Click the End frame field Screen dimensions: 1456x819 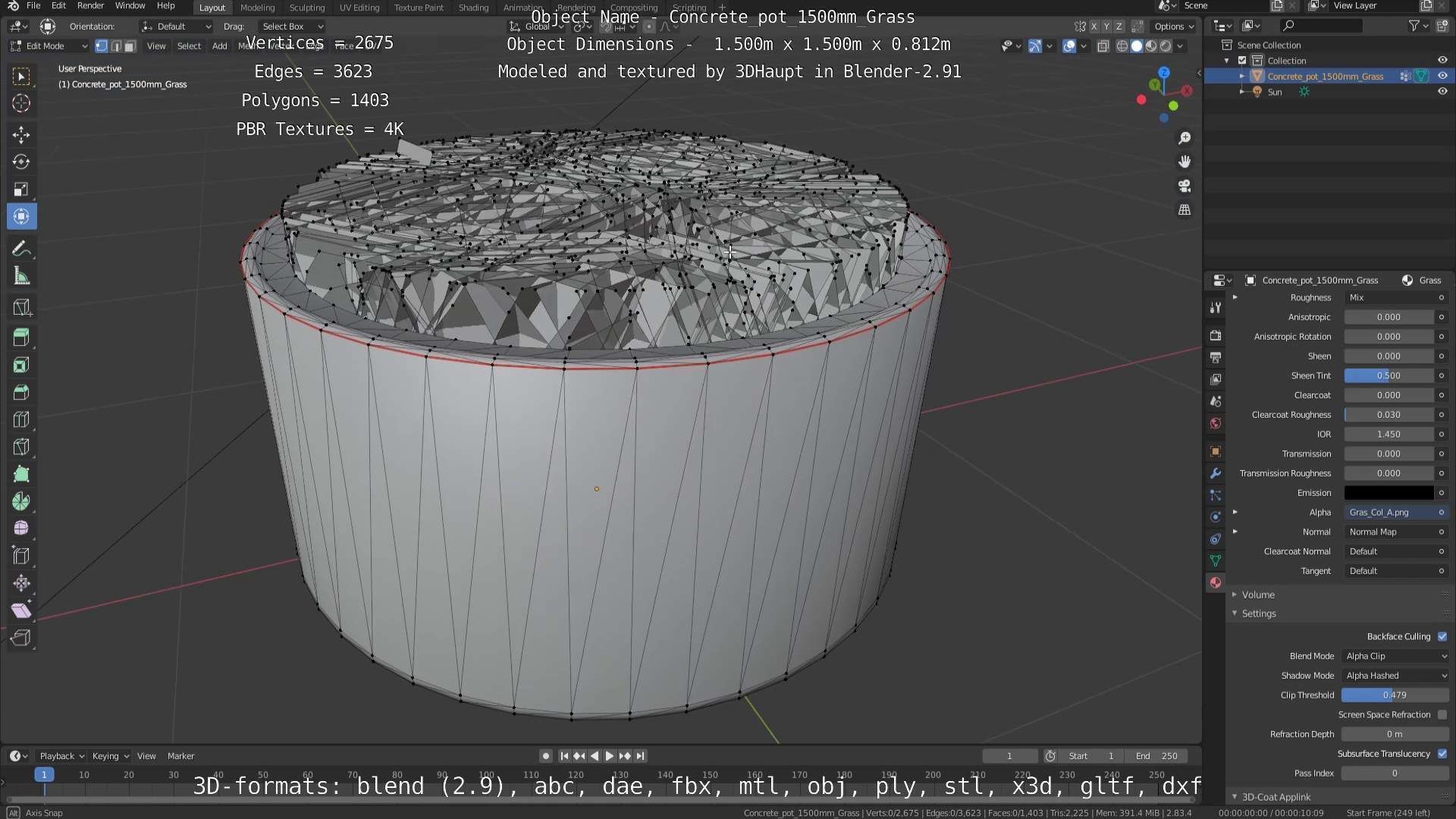(1156, 756)
